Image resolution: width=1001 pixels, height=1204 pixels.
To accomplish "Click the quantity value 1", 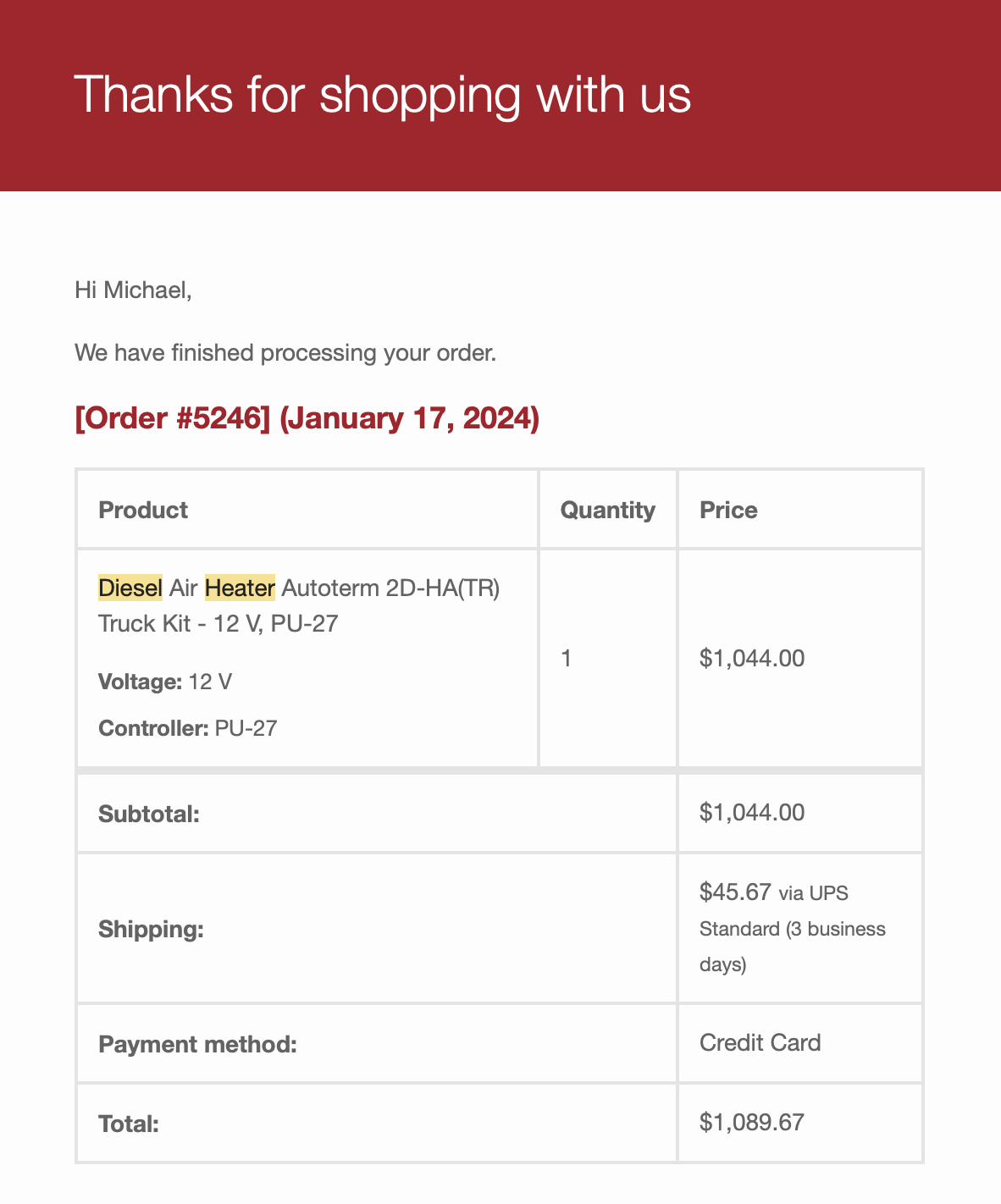I will click(567, 659).
